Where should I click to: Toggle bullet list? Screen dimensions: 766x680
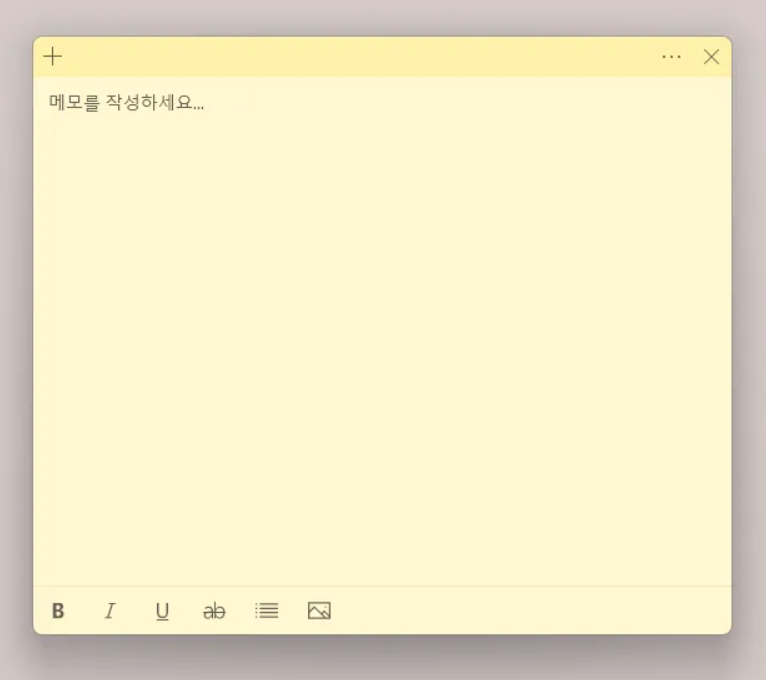[266, 610]
